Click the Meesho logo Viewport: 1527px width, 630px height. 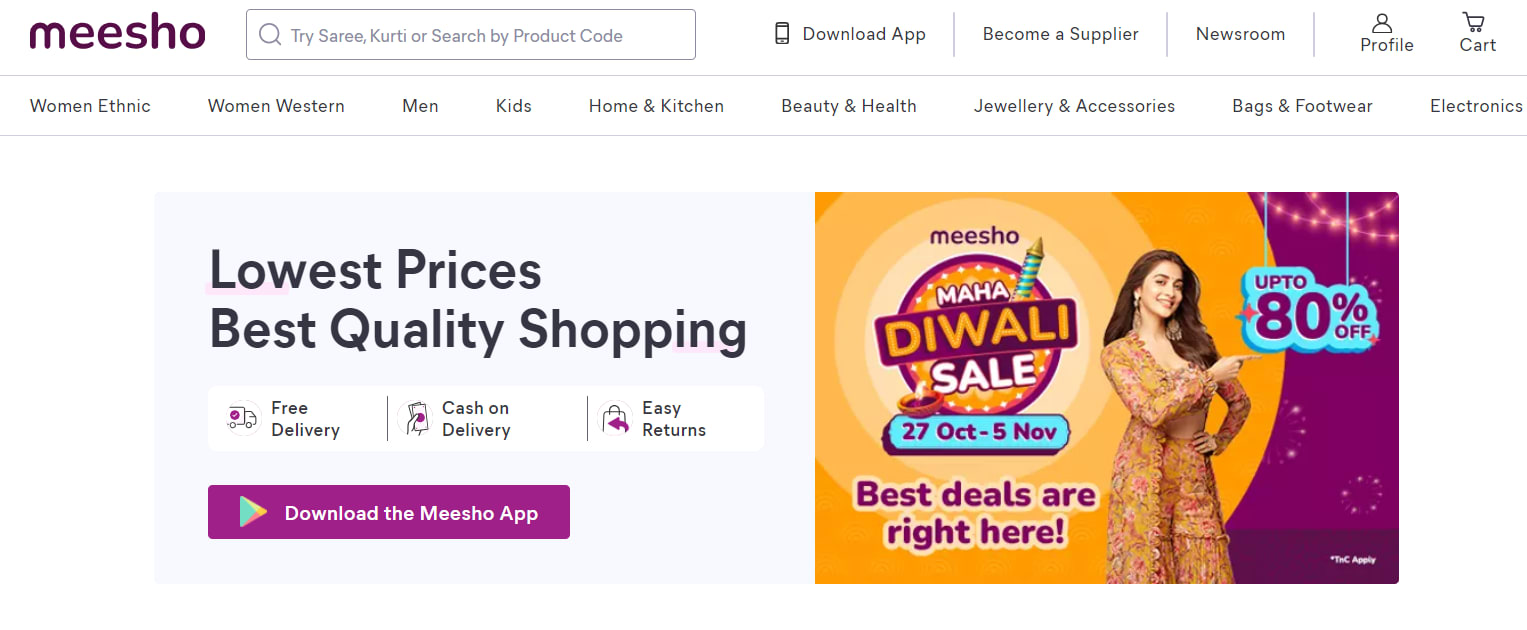[x=117, y=32]
